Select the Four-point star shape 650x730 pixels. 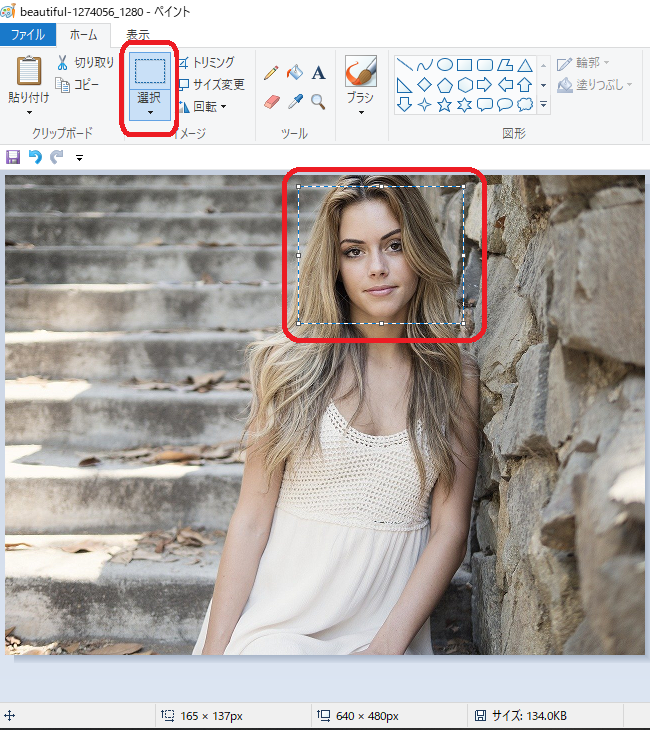tap(425, 105)
